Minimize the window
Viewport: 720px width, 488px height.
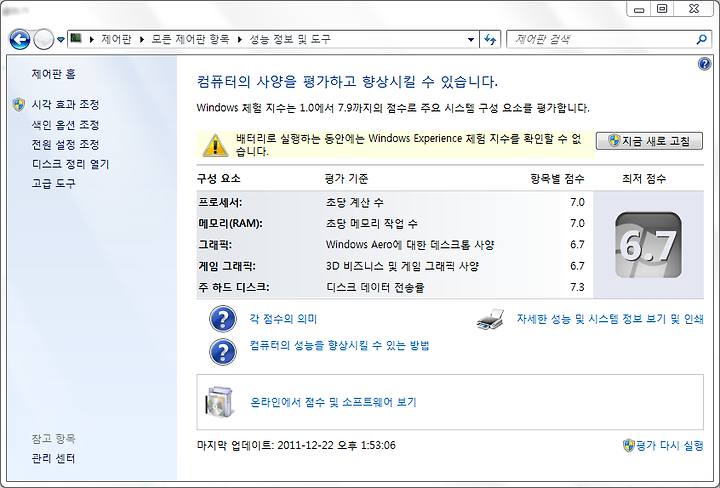[639, 9]
